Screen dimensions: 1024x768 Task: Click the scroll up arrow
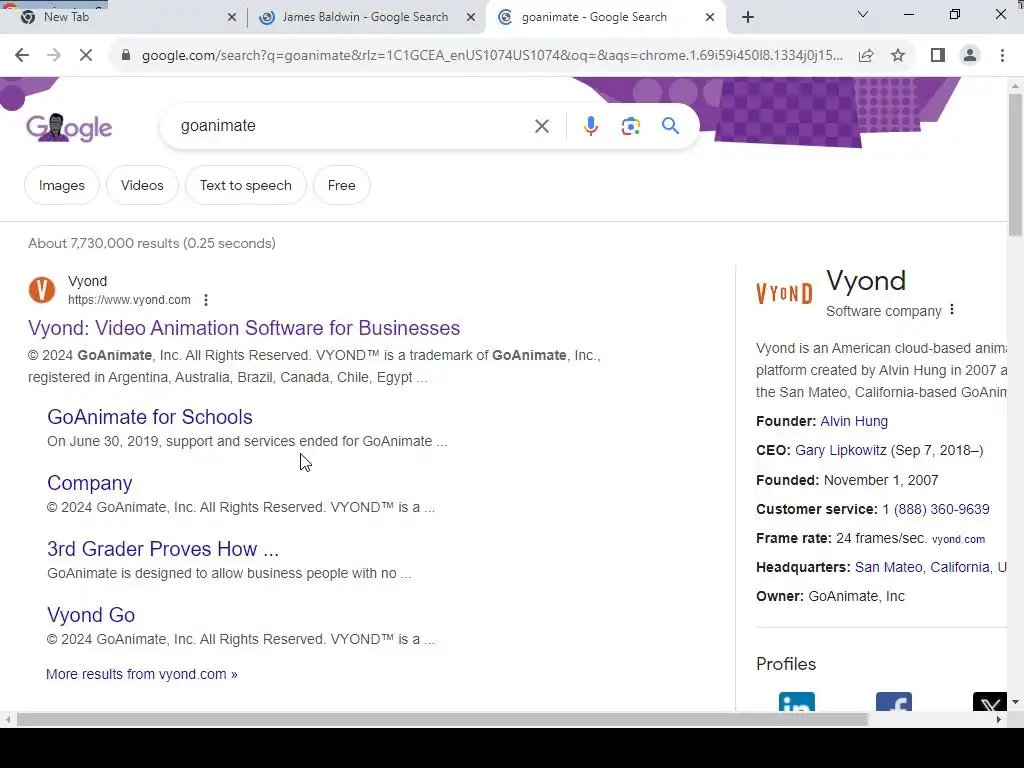tap(1015, 86)
